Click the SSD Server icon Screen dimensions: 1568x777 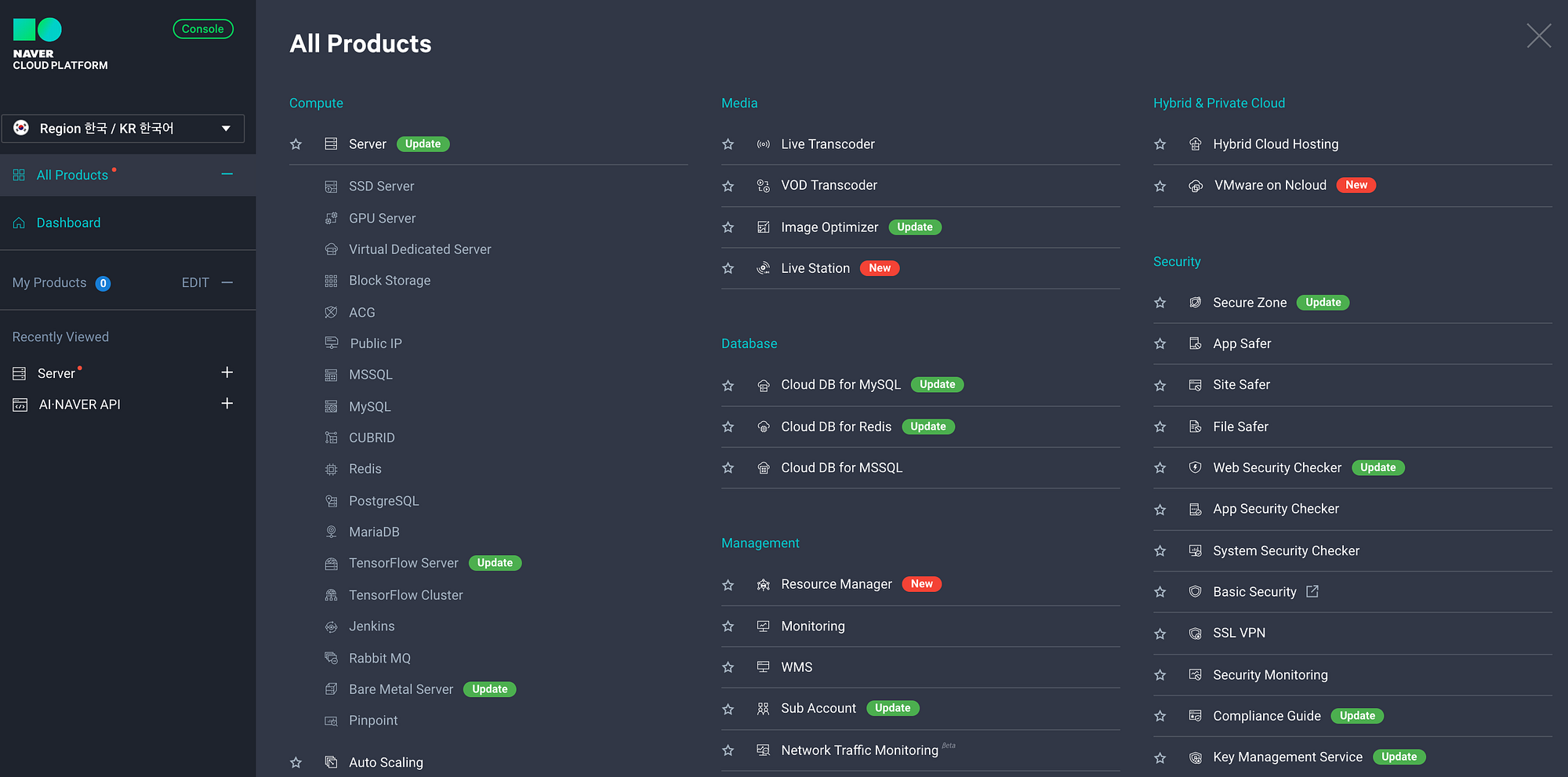click(331, 187)
